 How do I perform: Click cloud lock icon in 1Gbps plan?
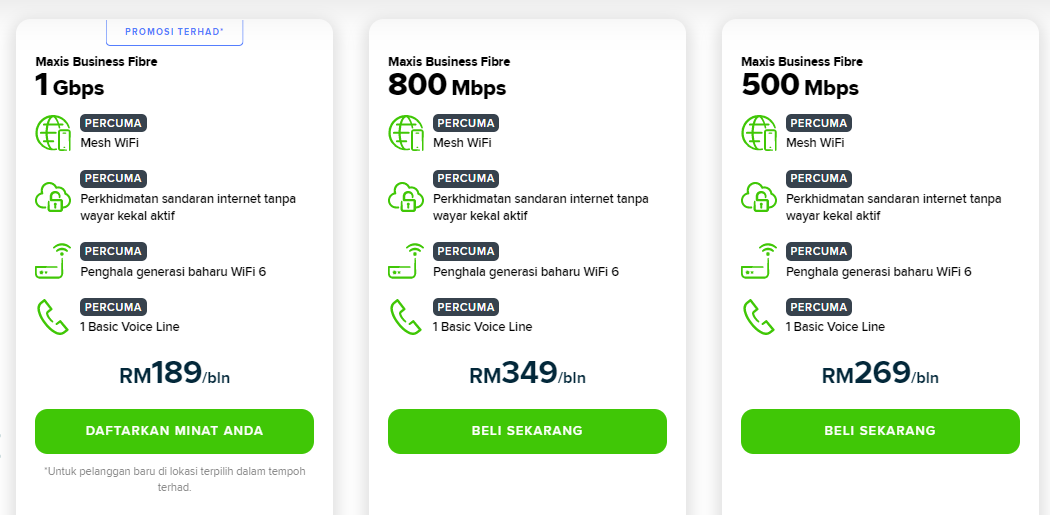[53, 196]
